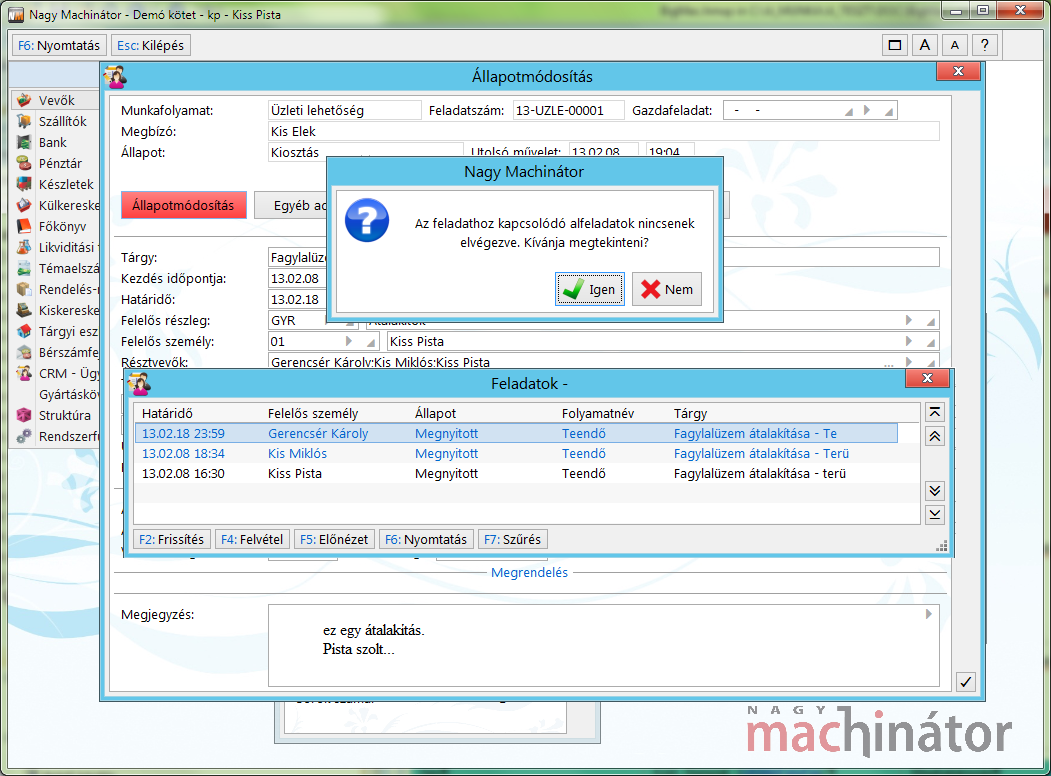Click the full-screen rectangle toolbar icon
Viewport: 1051px width, 776px height.
click(894, 45)
